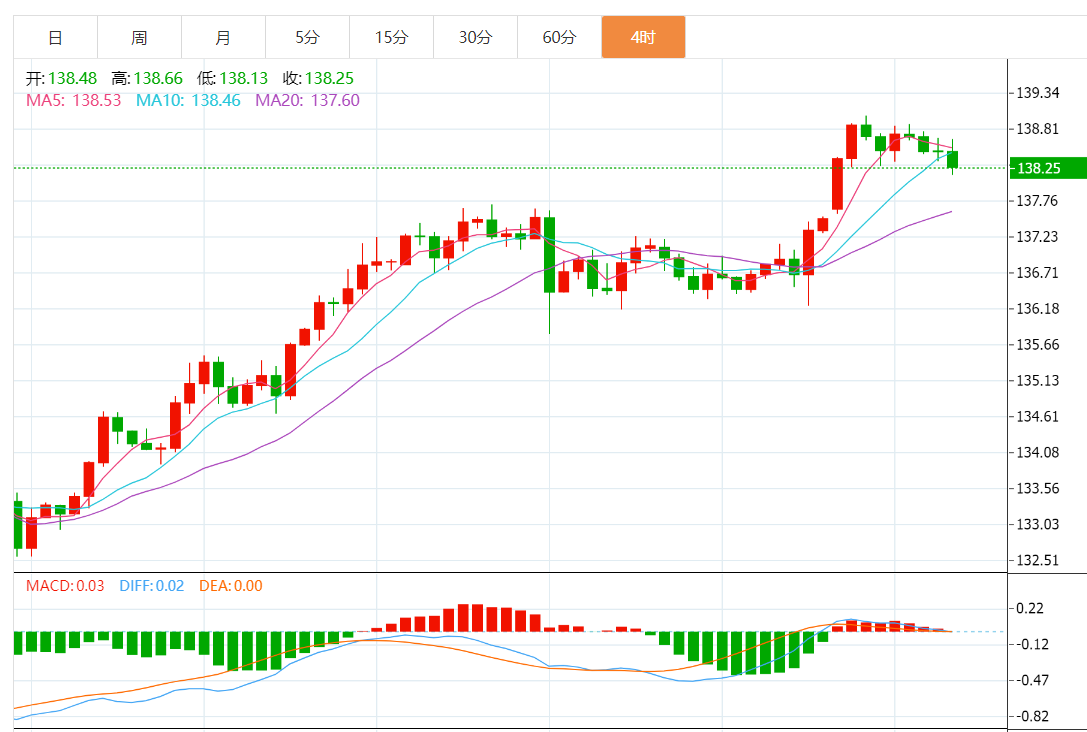Click the MACD: 0.03 label
Image resolution: width=1087 pixels, height=732 pixels.
(x=65, y=586)
